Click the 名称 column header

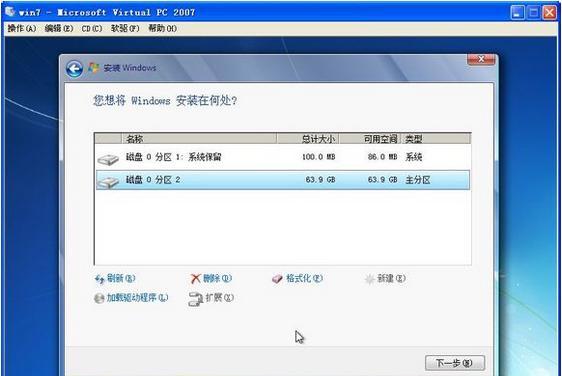tap(199, 139)
